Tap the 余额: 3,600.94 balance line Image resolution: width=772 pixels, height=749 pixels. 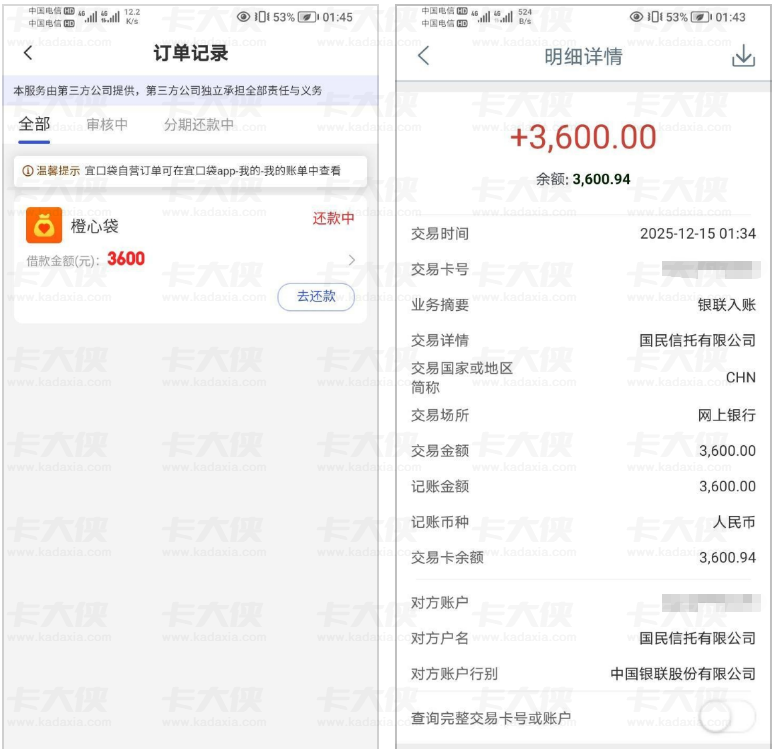(583, 179)
